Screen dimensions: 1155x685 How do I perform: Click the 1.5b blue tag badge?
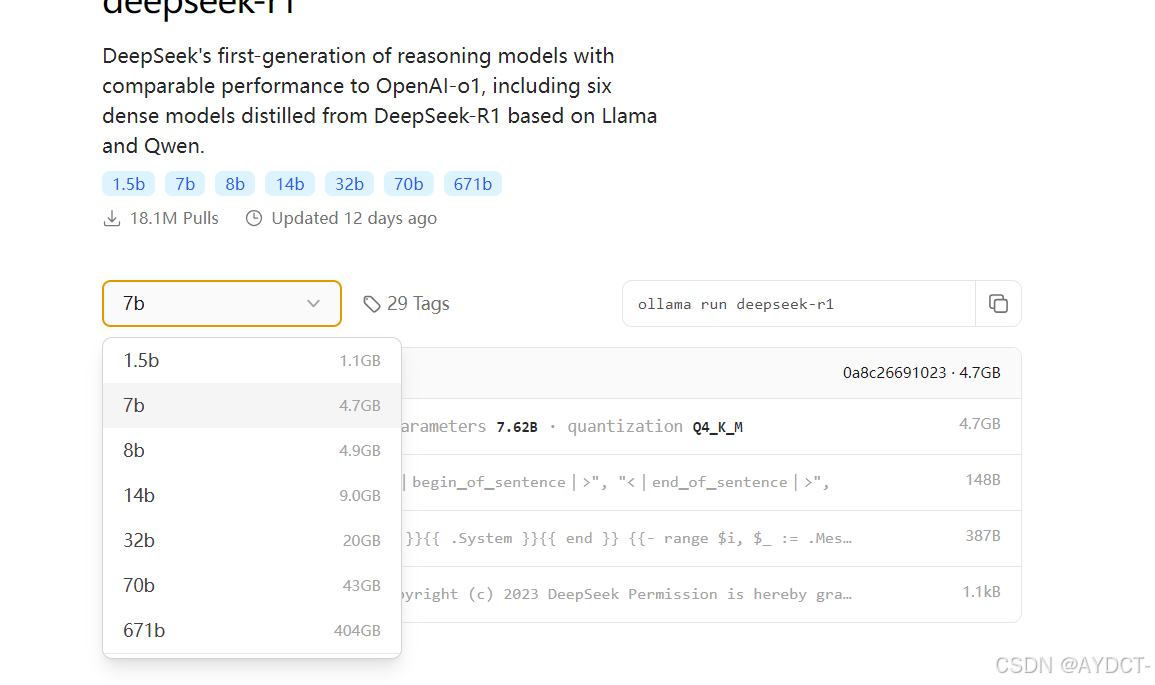(129, 184)
